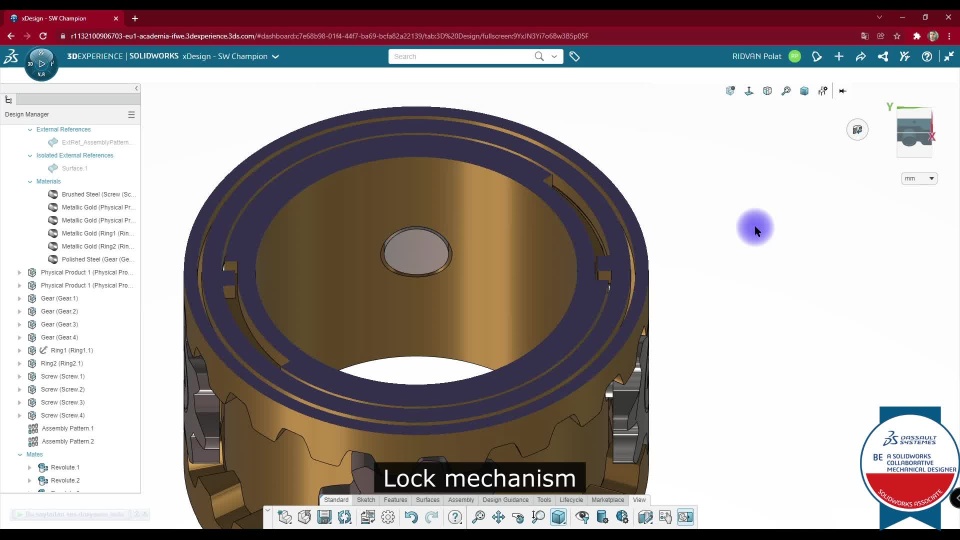Switch to the Marketplace tab

tap(608, 500)
